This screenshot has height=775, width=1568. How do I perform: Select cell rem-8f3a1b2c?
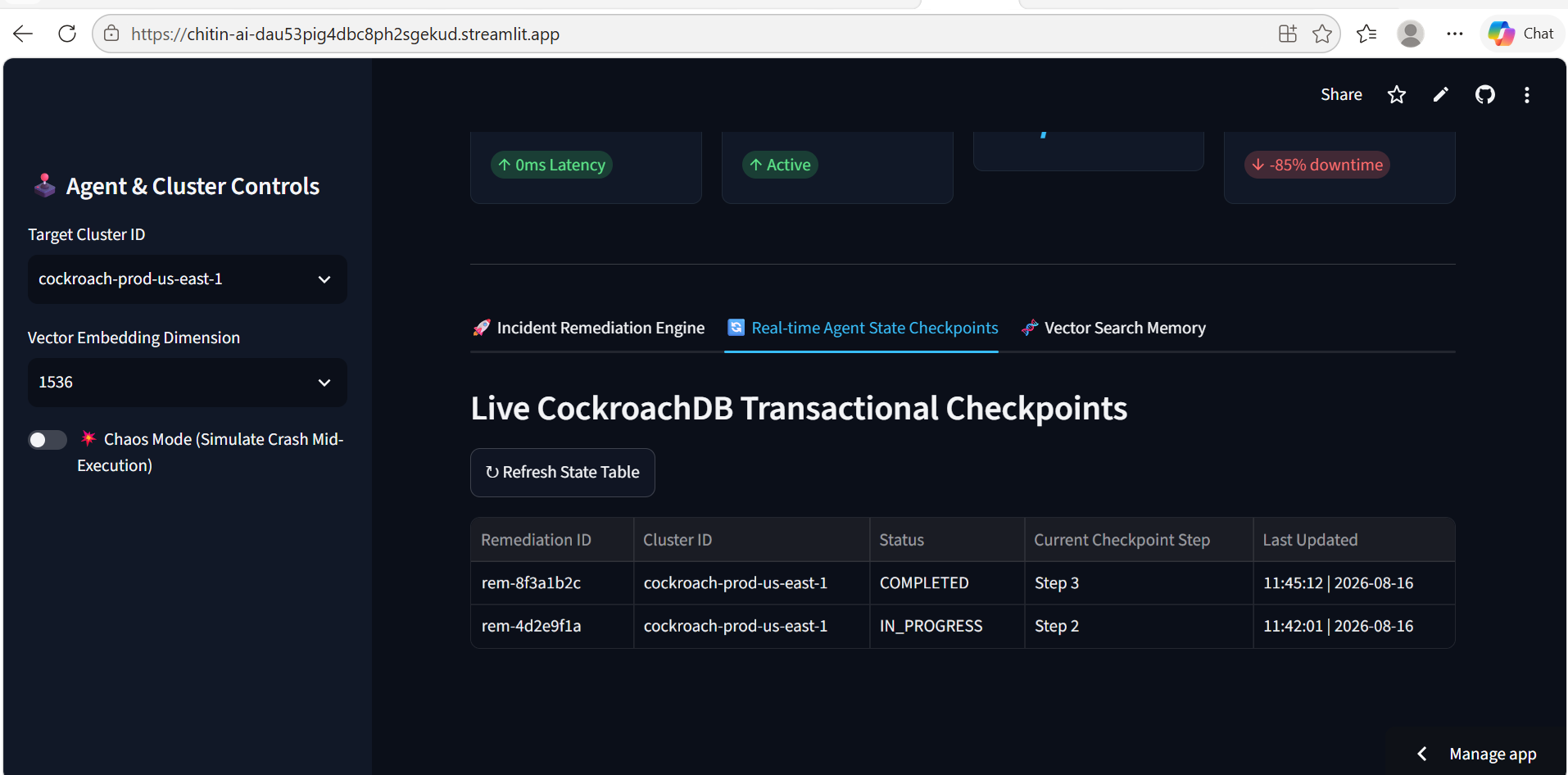(552, 583)
